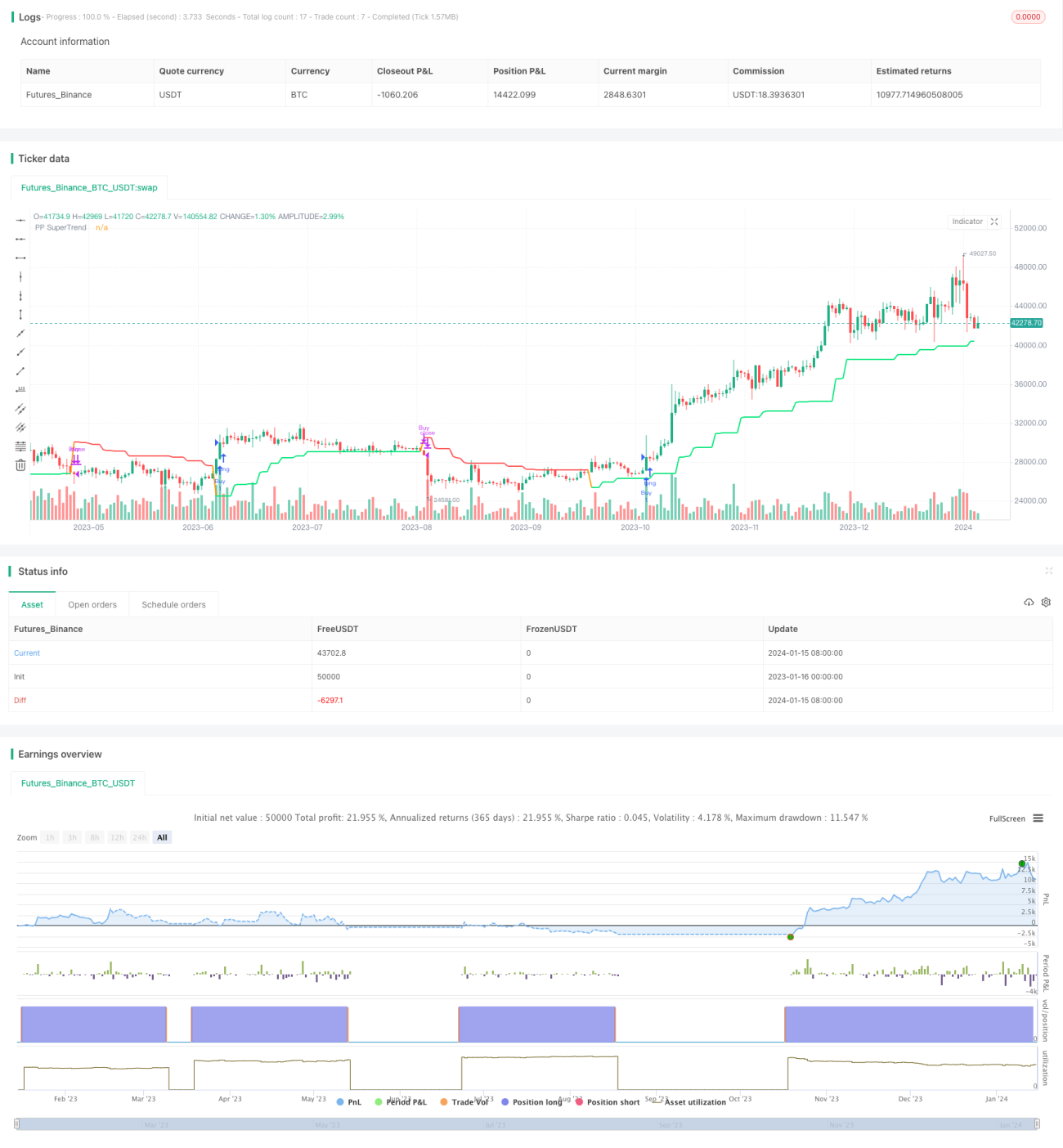Select the vertical ray line drawing tool

(x=20, y=295)
